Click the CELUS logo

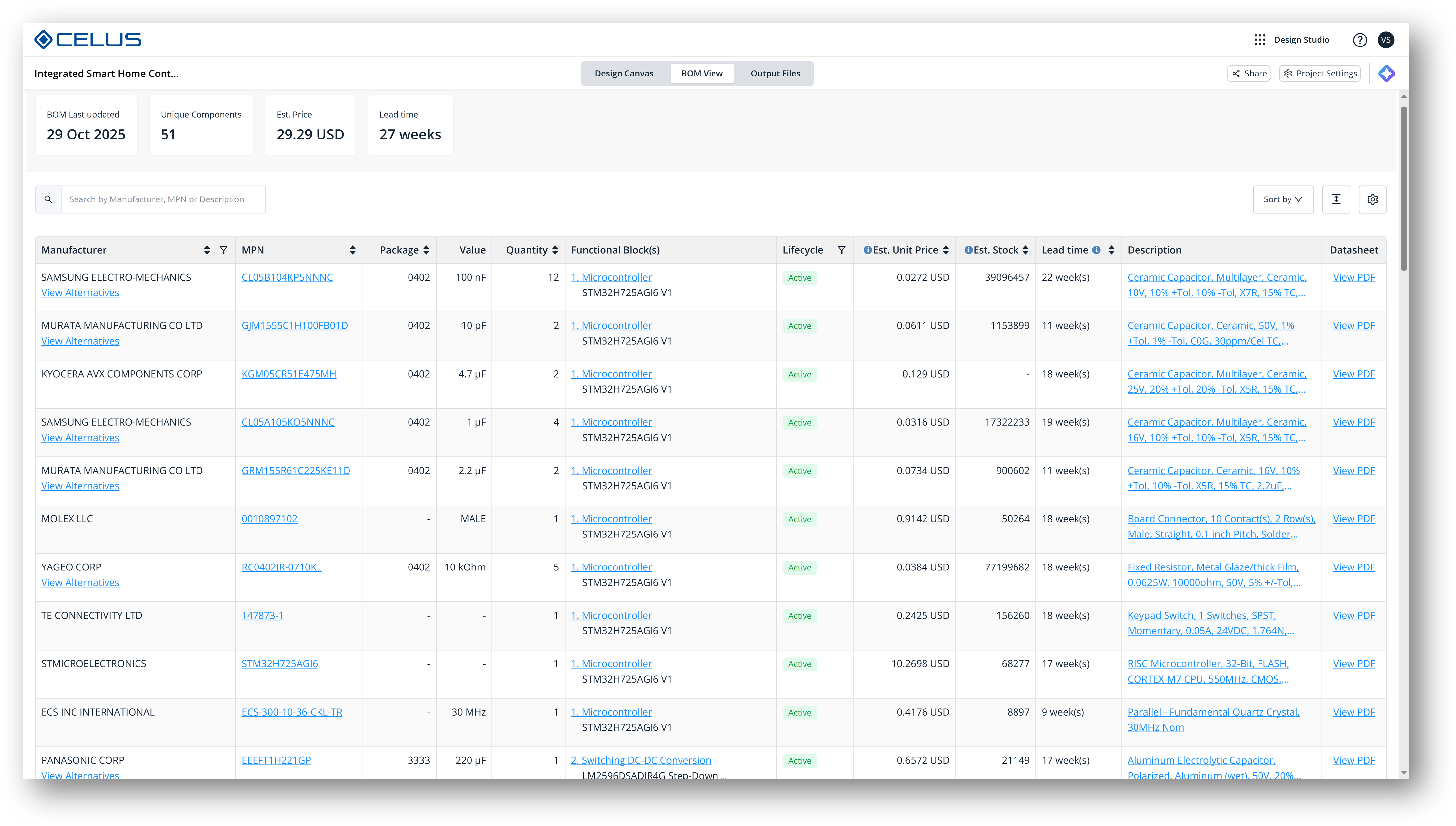tap(87, 40)
